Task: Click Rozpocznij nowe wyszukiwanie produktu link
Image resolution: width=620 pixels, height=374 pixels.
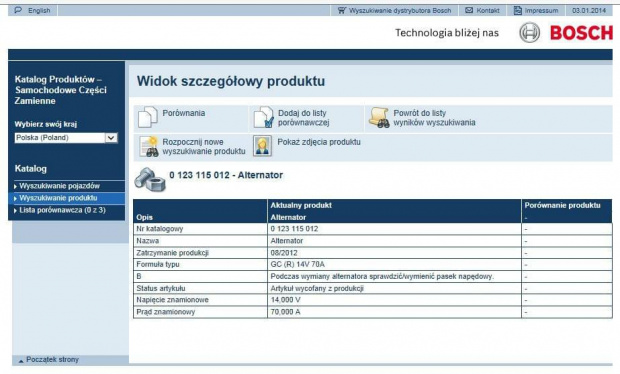Action: [204, 147]
